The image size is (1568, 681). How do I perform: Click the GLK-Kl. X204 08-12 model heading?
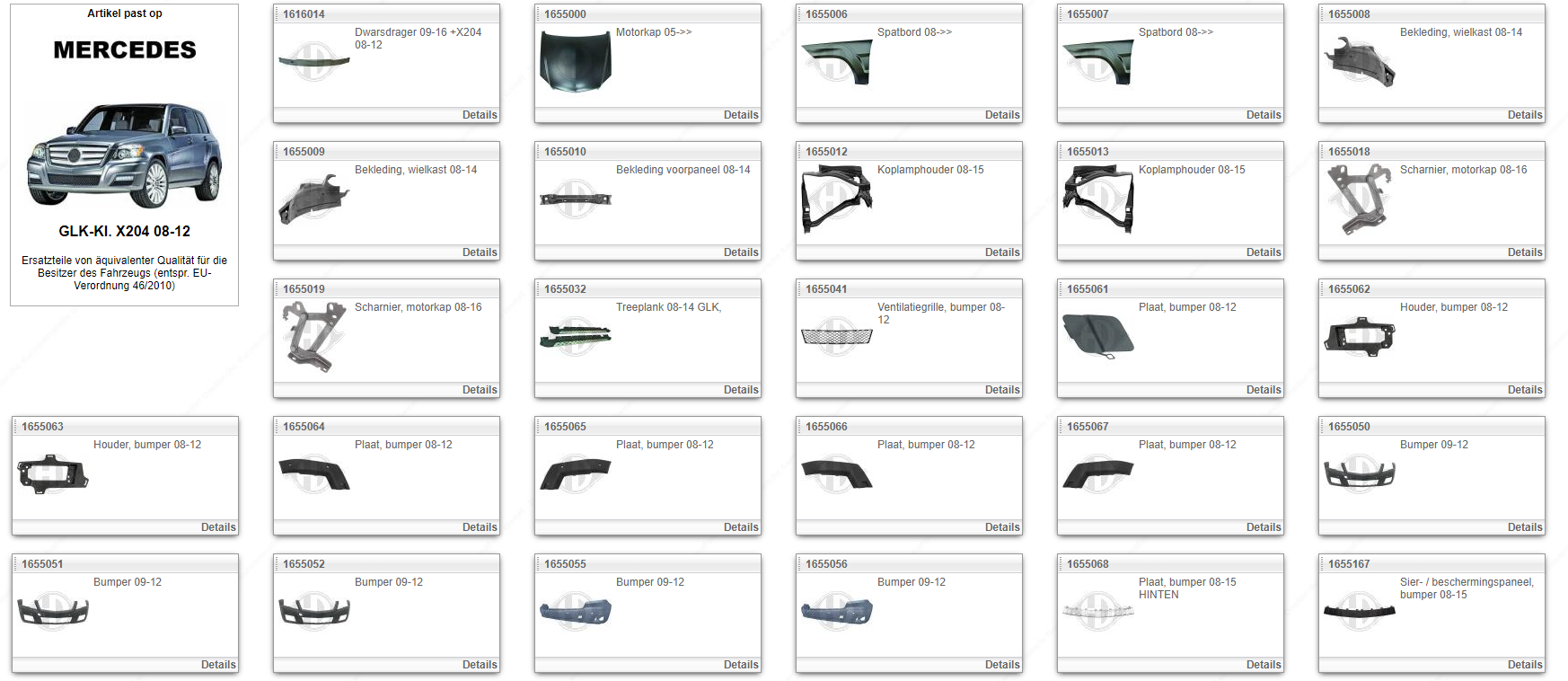pos(124,231)
